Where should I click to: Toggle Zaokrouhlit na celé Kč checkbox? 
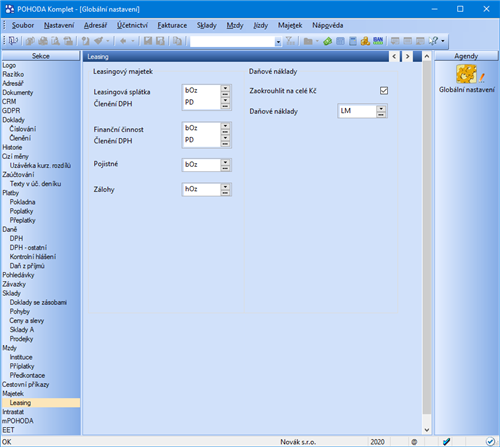click(x=384, y=91)
